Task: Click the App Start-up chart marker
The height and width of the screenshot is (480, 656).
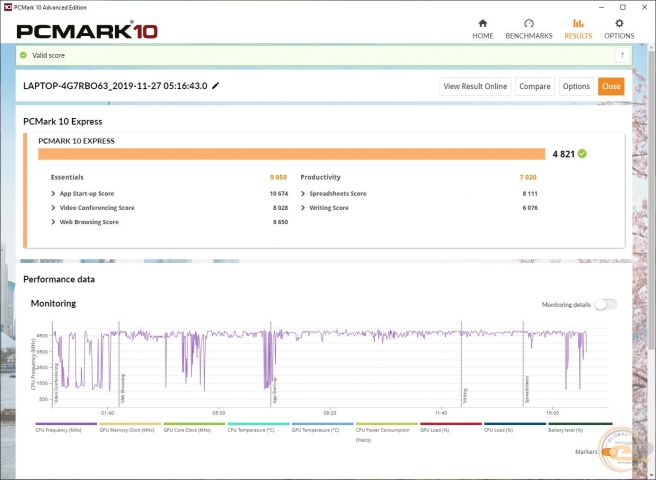Action: [x=274, y=390]
